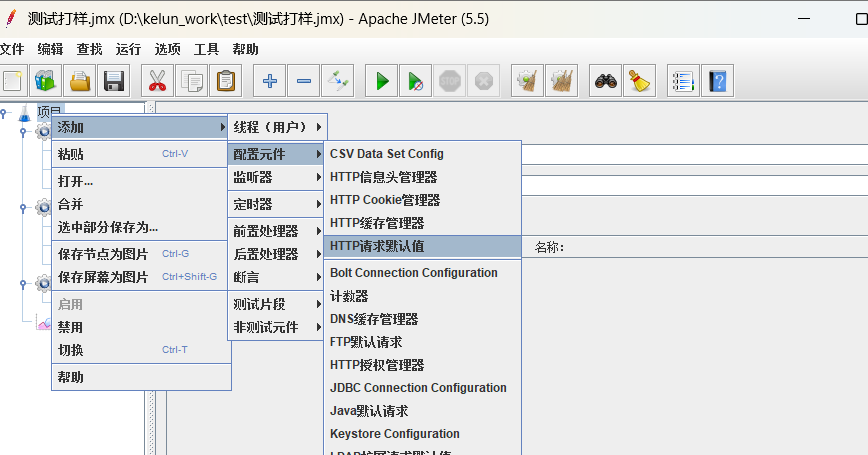Choose 打开... in context menu
This screenshot has width=868, height=455.
tap(141, 181)
